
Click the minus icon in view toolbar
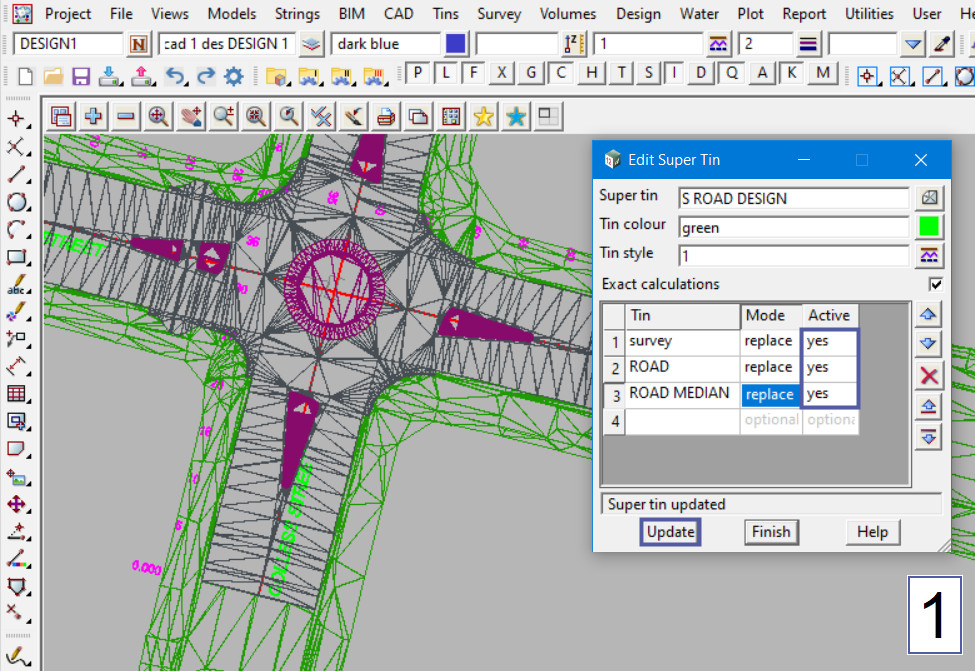point(126,116)
